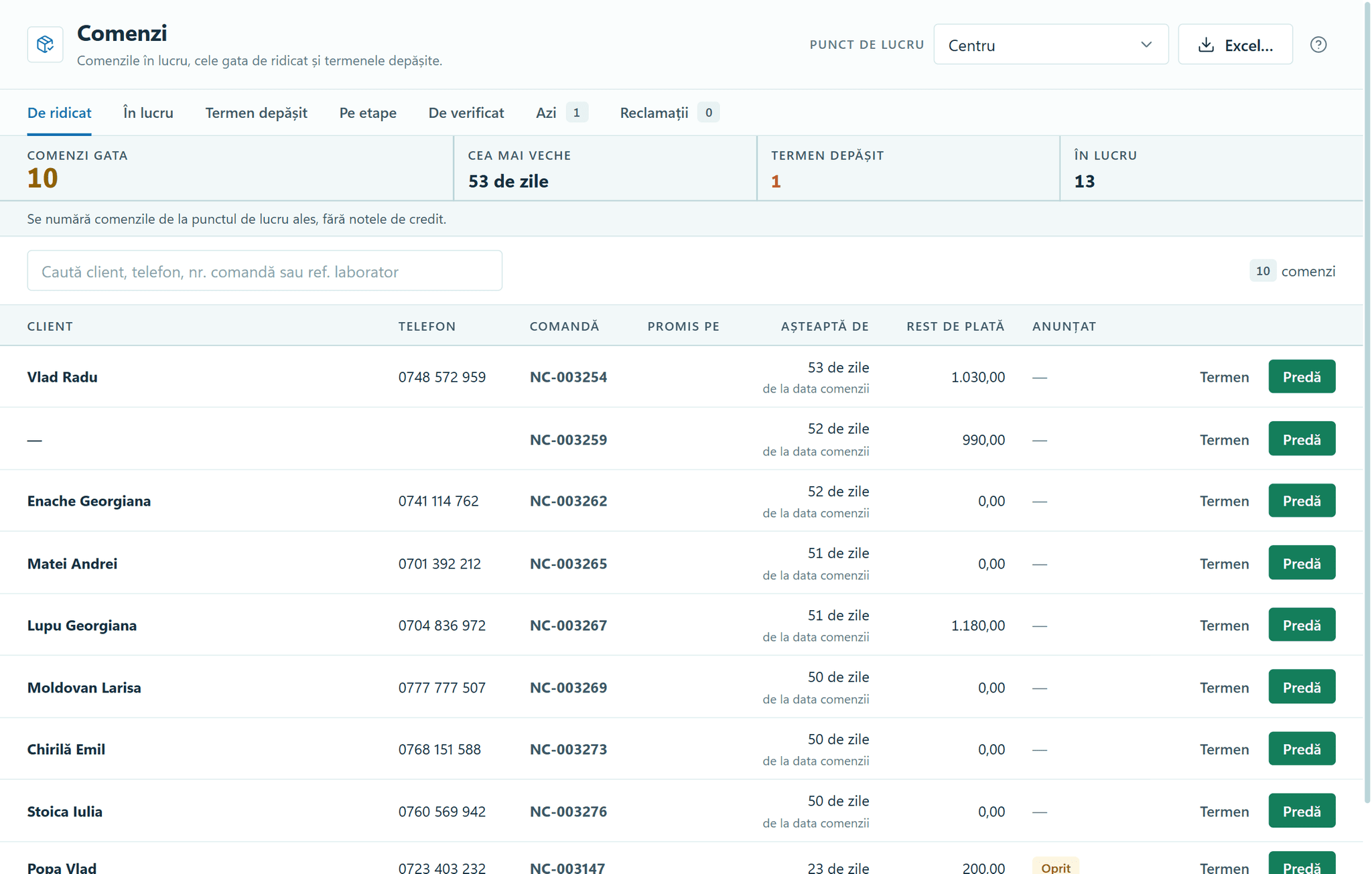The height and width of the screenshot is (874, 1372).
Task: Click the Oprit badge for Popa Vlad
Action: (1055, 867)
